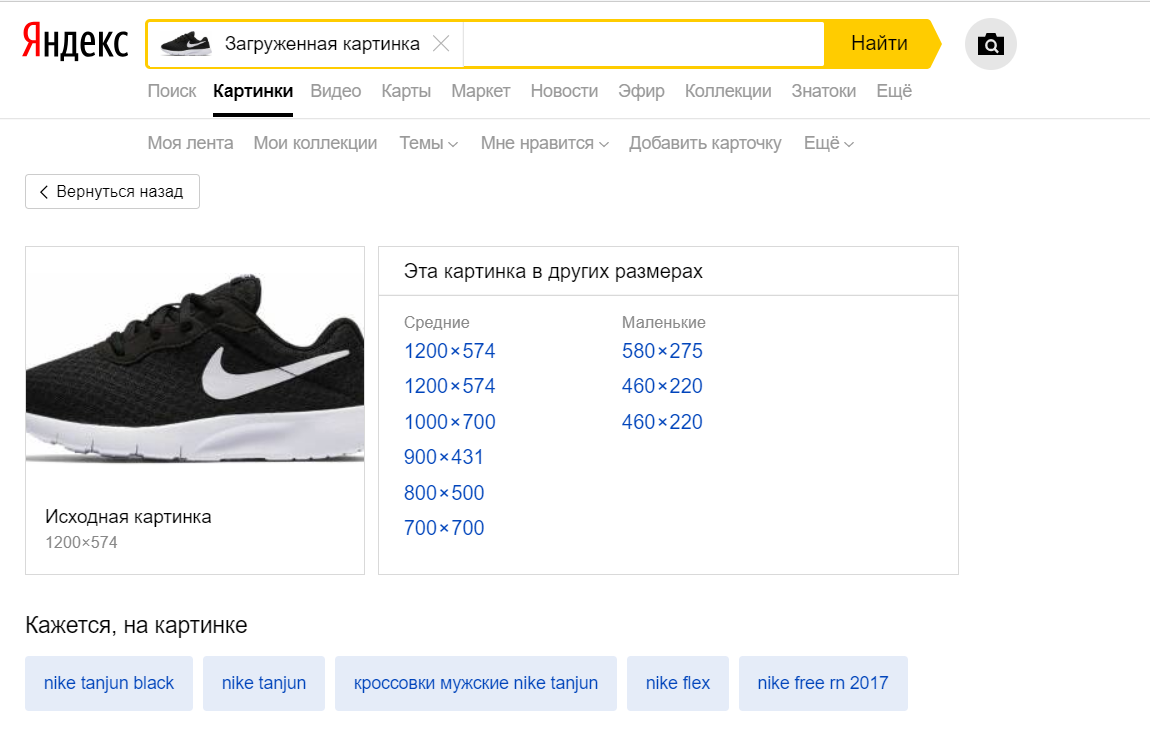Click into the empty search input field
Screen dimensions: 1150x740
point(643,44)
